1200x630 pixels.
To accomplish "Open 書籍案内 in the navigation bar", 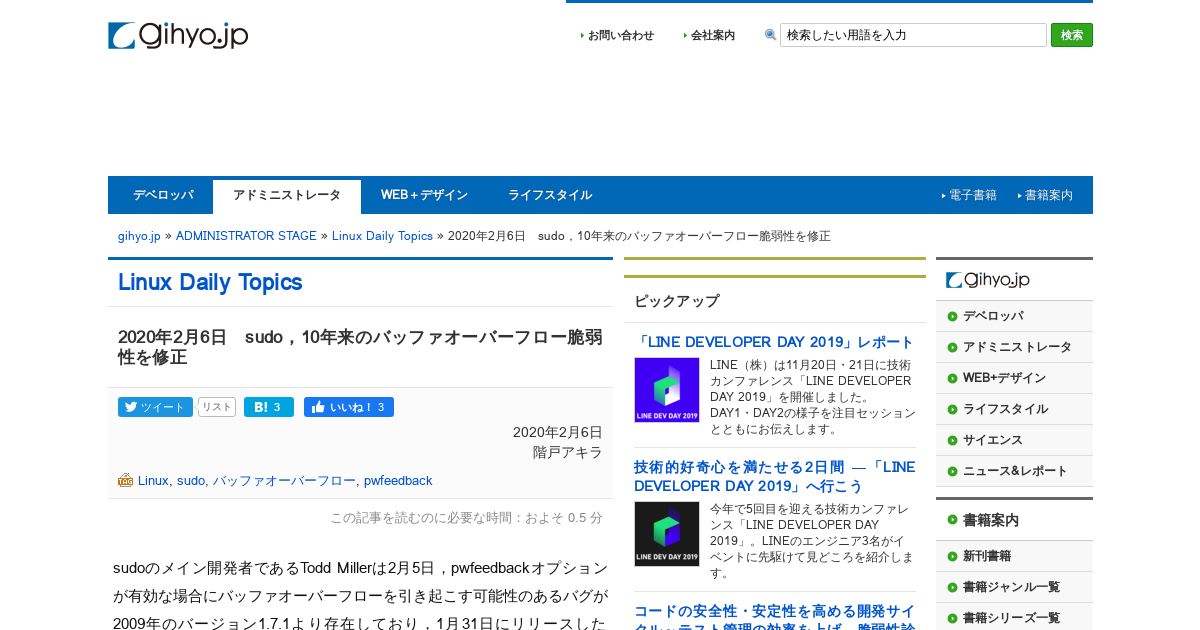I will coord(1049,195).
